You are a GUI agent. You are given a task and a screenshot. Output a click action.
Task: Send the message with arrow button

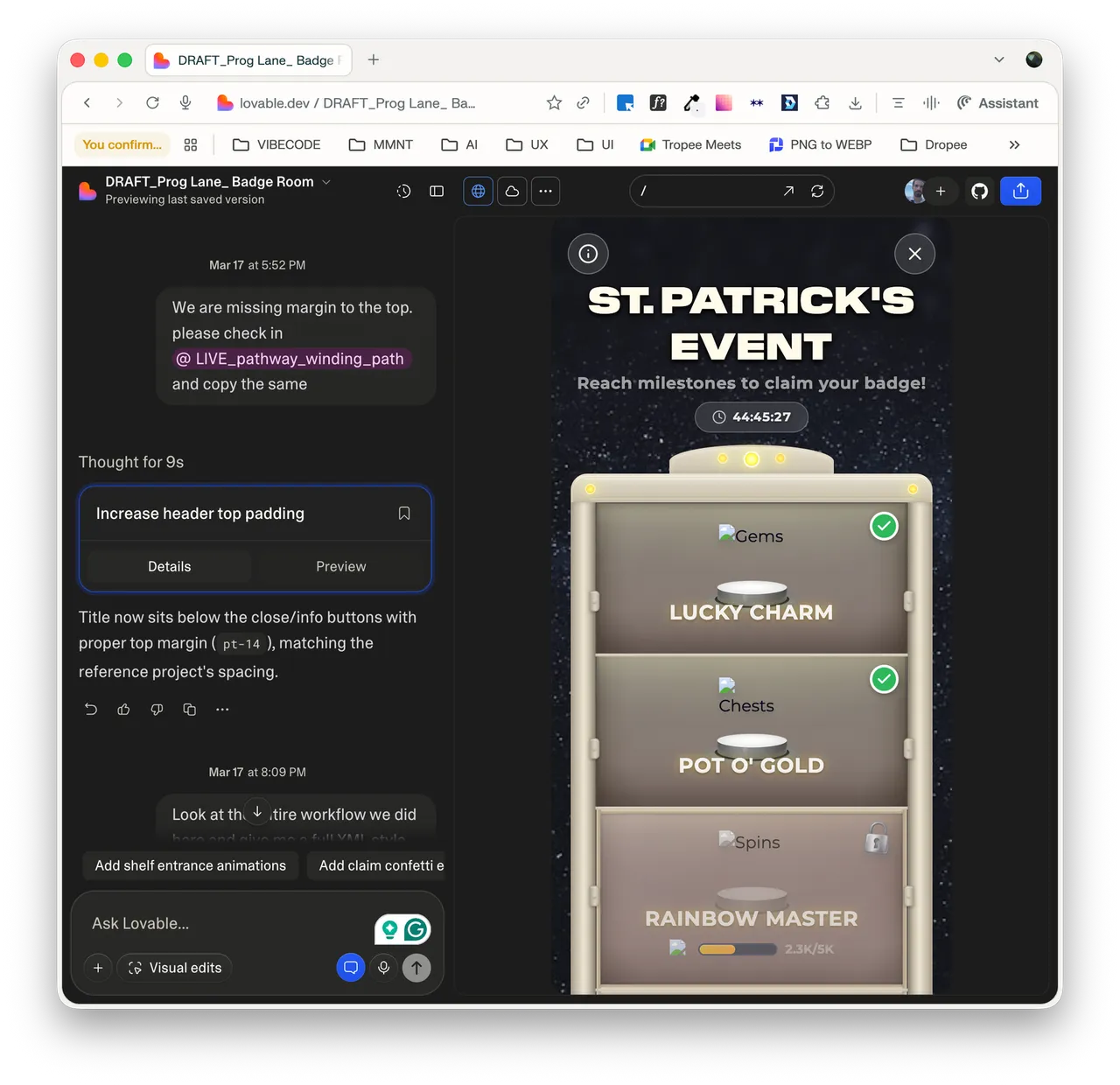pyautogui.click(x=416, y=968)
